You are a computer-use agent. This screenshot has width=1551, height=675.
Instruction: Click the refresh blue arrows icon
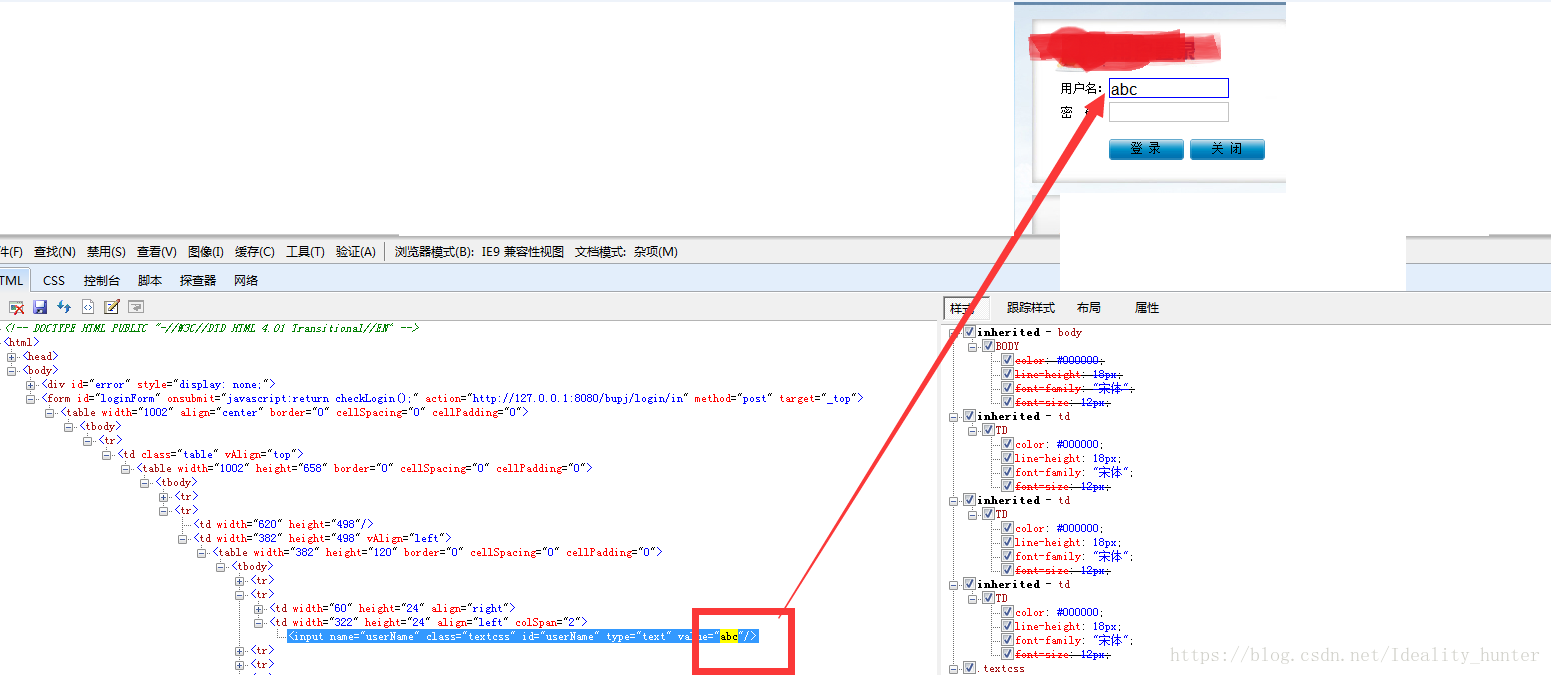click(64, 307)
